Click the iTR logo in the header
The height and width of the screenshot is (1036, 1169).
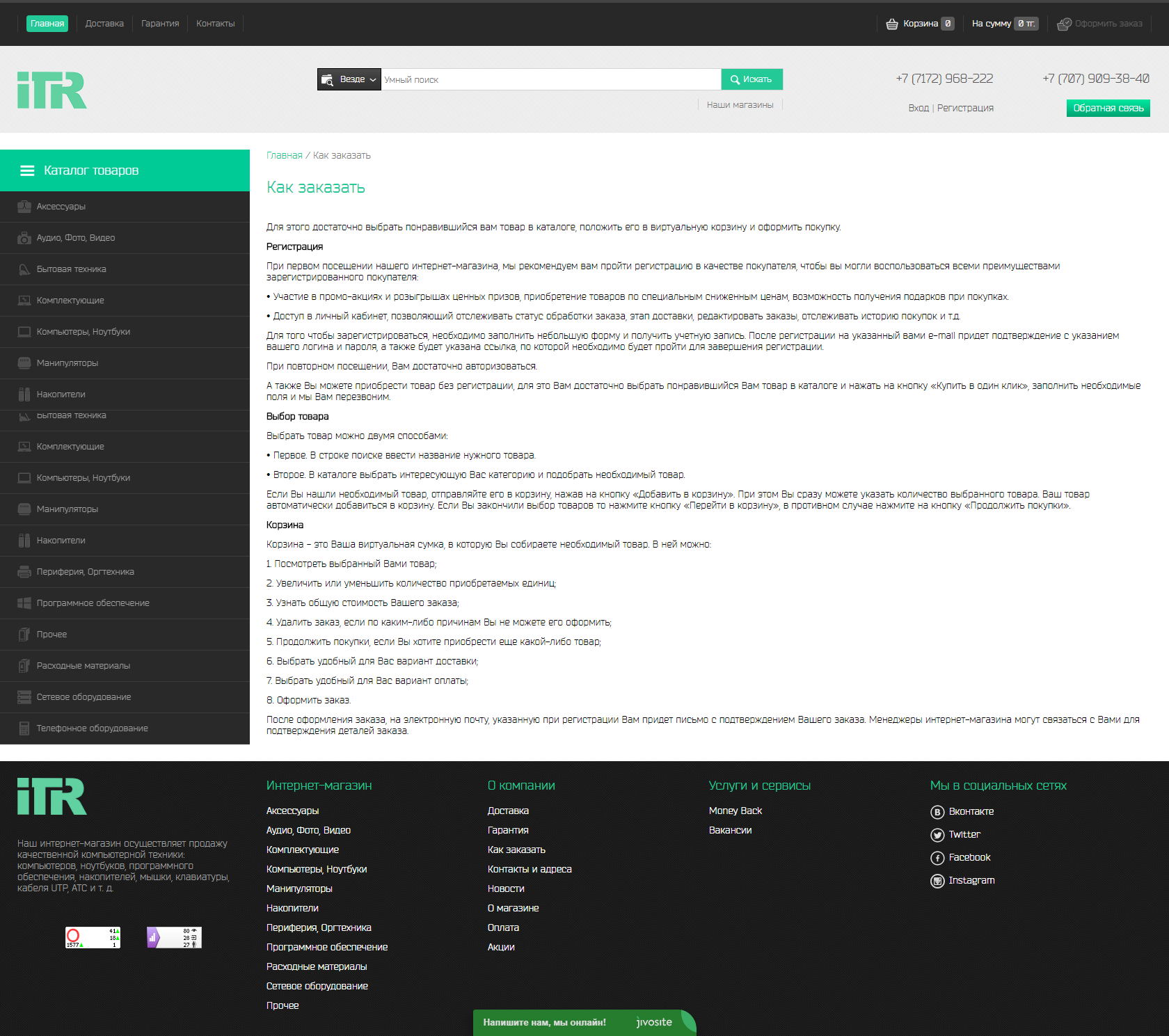(52, 90)
